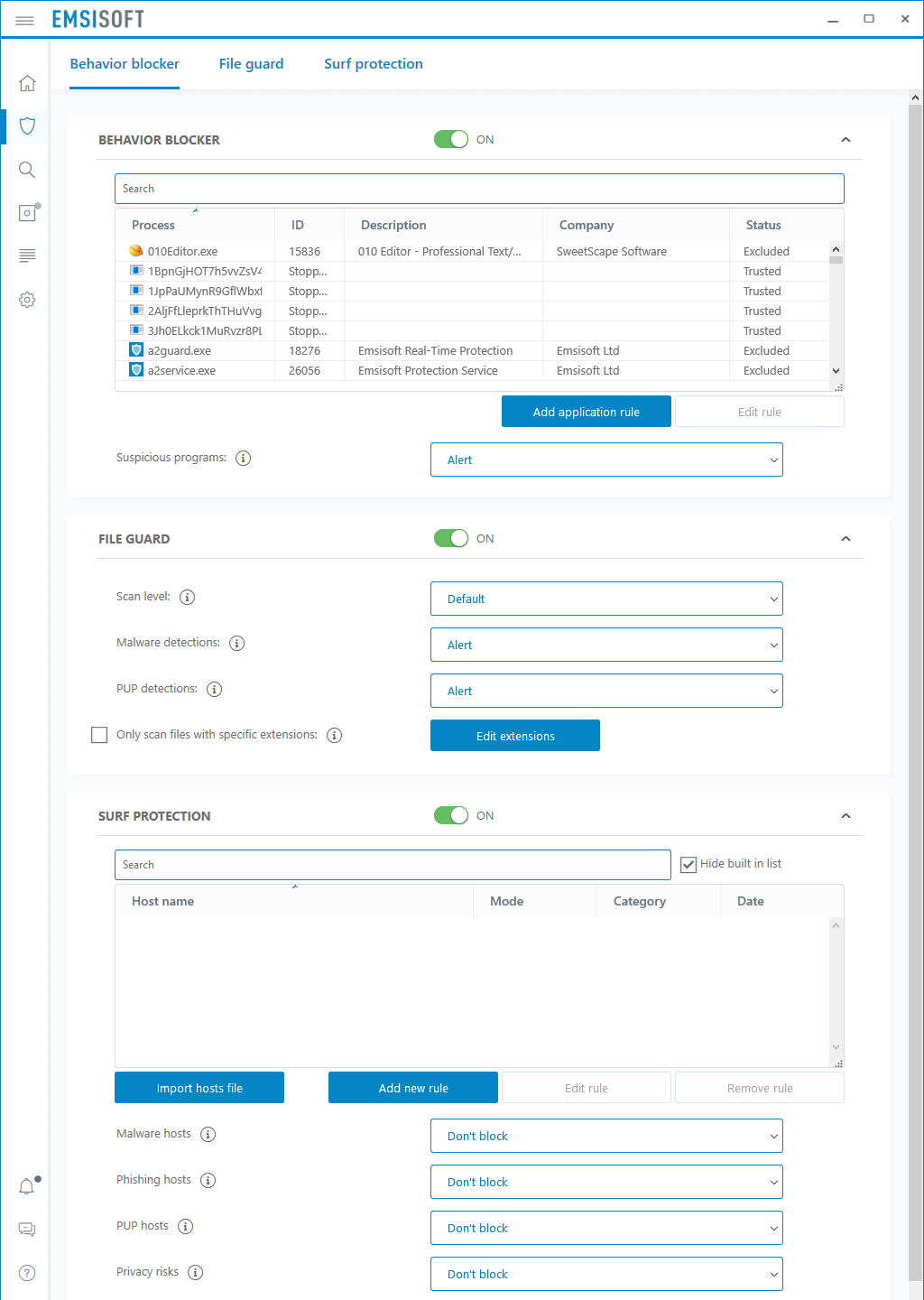Collapse the File Guard section

(x=845, y=539)
